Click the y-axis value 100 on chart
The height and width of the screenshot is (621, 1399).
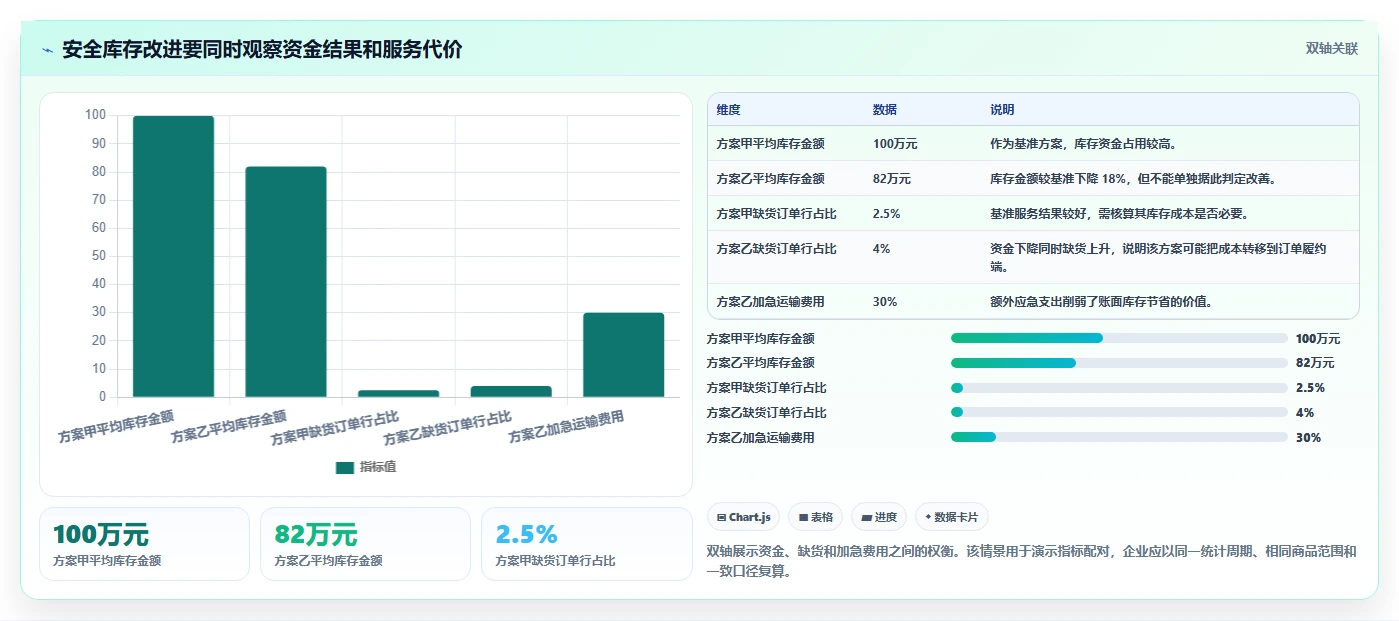point(96,115)
